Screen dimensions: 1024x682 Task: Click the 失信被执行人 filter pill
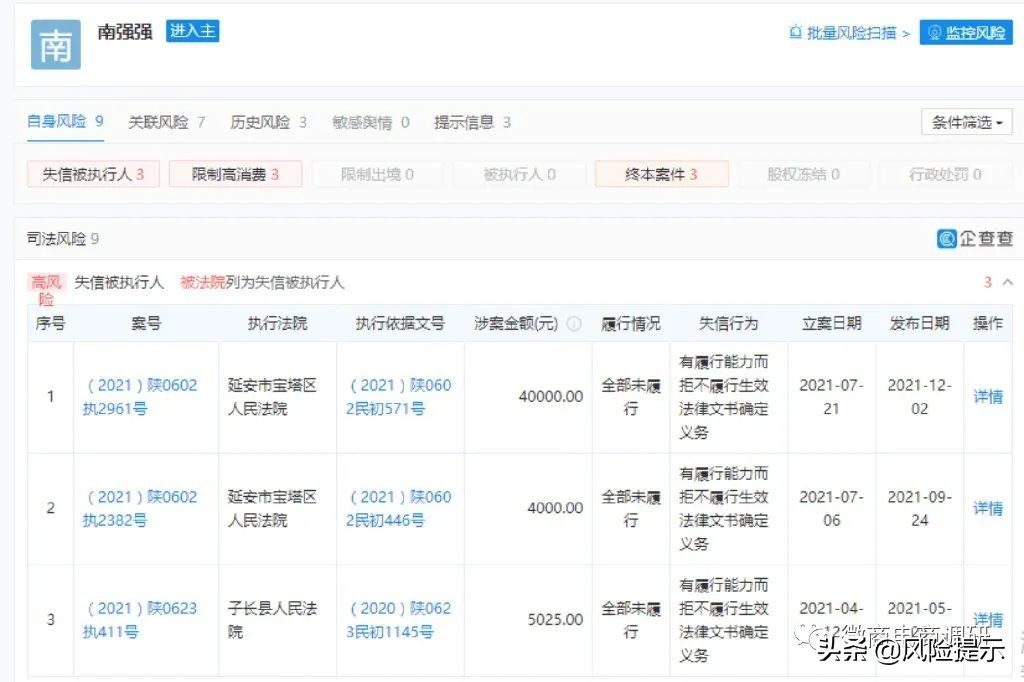click(x=93, y=173)
